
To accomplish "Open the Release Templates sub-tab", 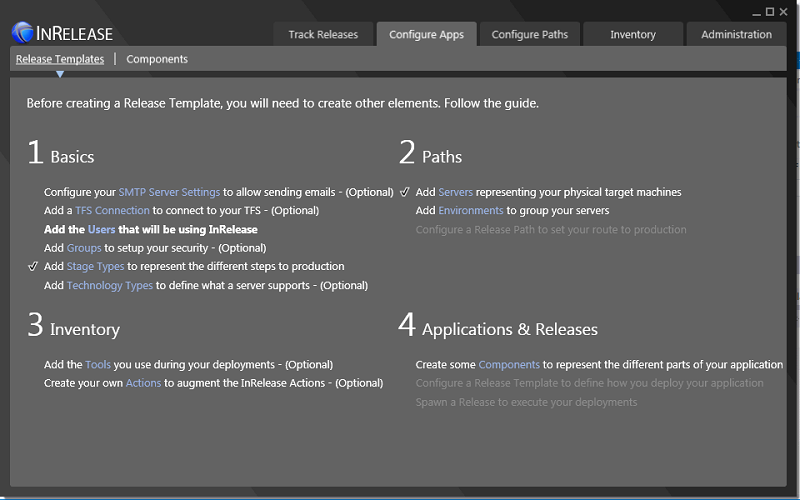I will 60,59.
